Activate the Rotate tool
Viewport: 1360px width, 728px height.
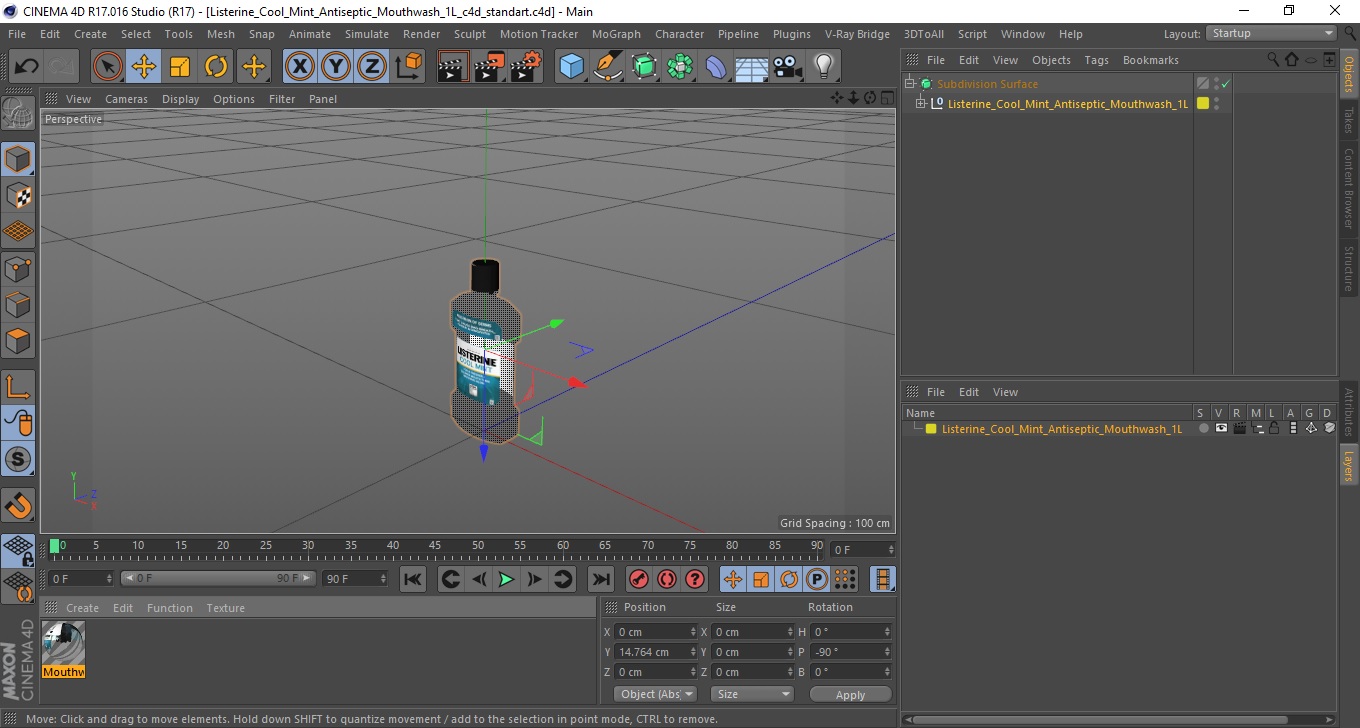[x=216, y=67]
